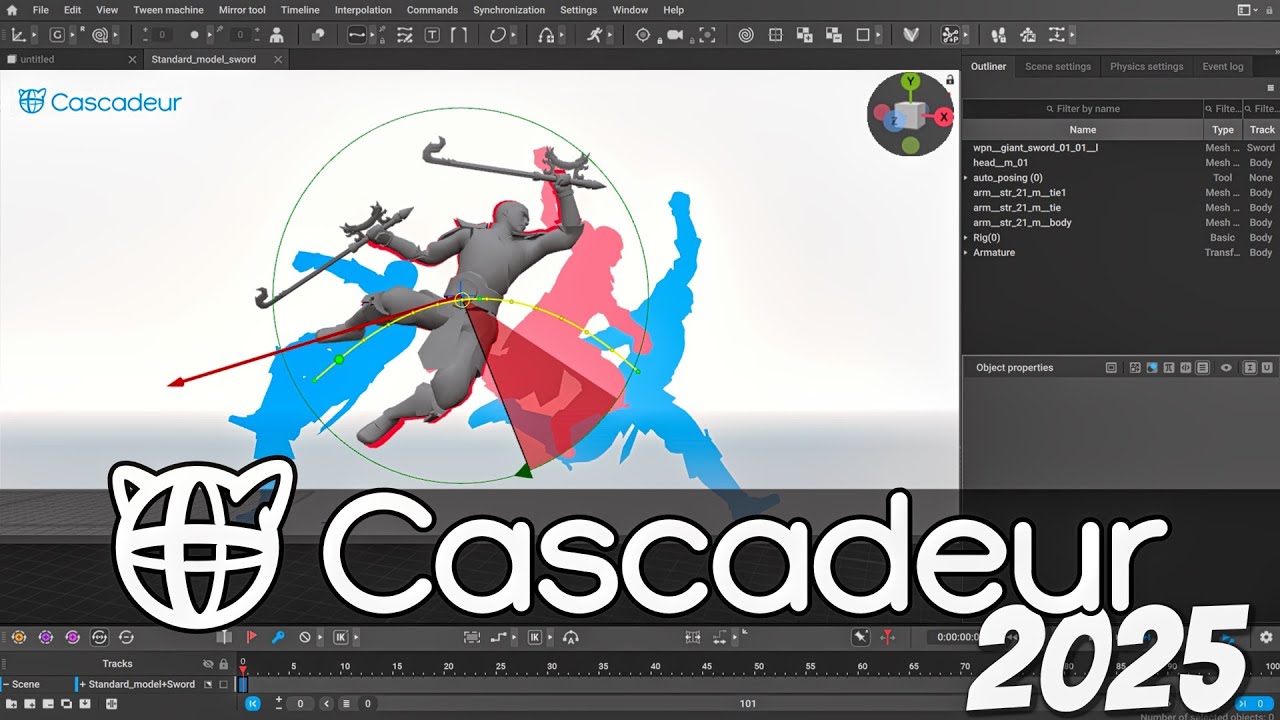The width and height of the screenshot is (1280, 720).
Task: Expand the Rig(0) tree item
Action: click(966, 238)
